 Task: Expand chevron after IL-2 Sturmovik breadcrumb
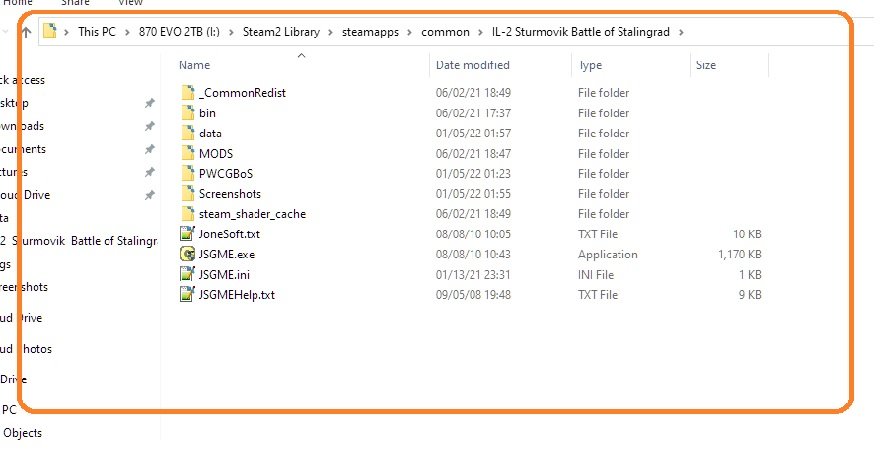point(681,32)
